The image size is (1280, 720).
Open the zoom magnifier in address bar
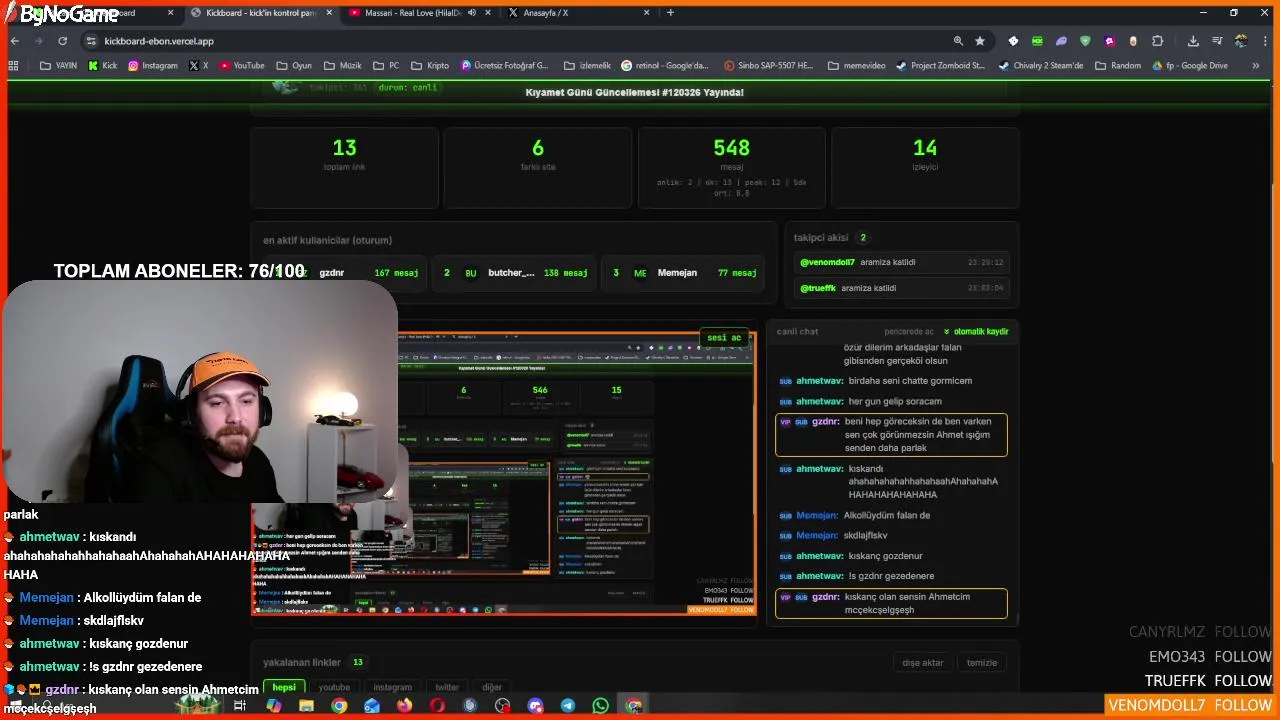pos(958,41)
